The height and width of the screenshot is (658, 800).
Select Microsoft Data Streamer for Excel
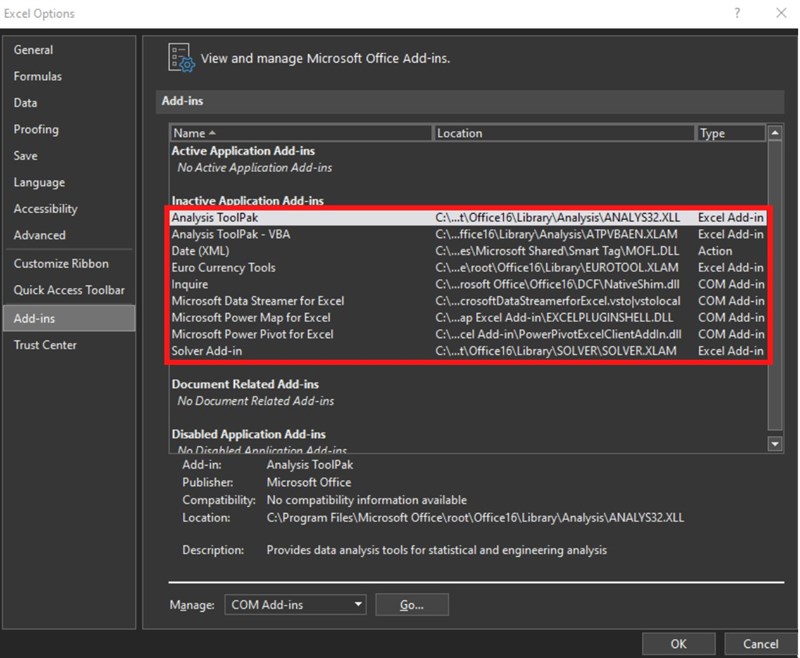coord(300,300)
